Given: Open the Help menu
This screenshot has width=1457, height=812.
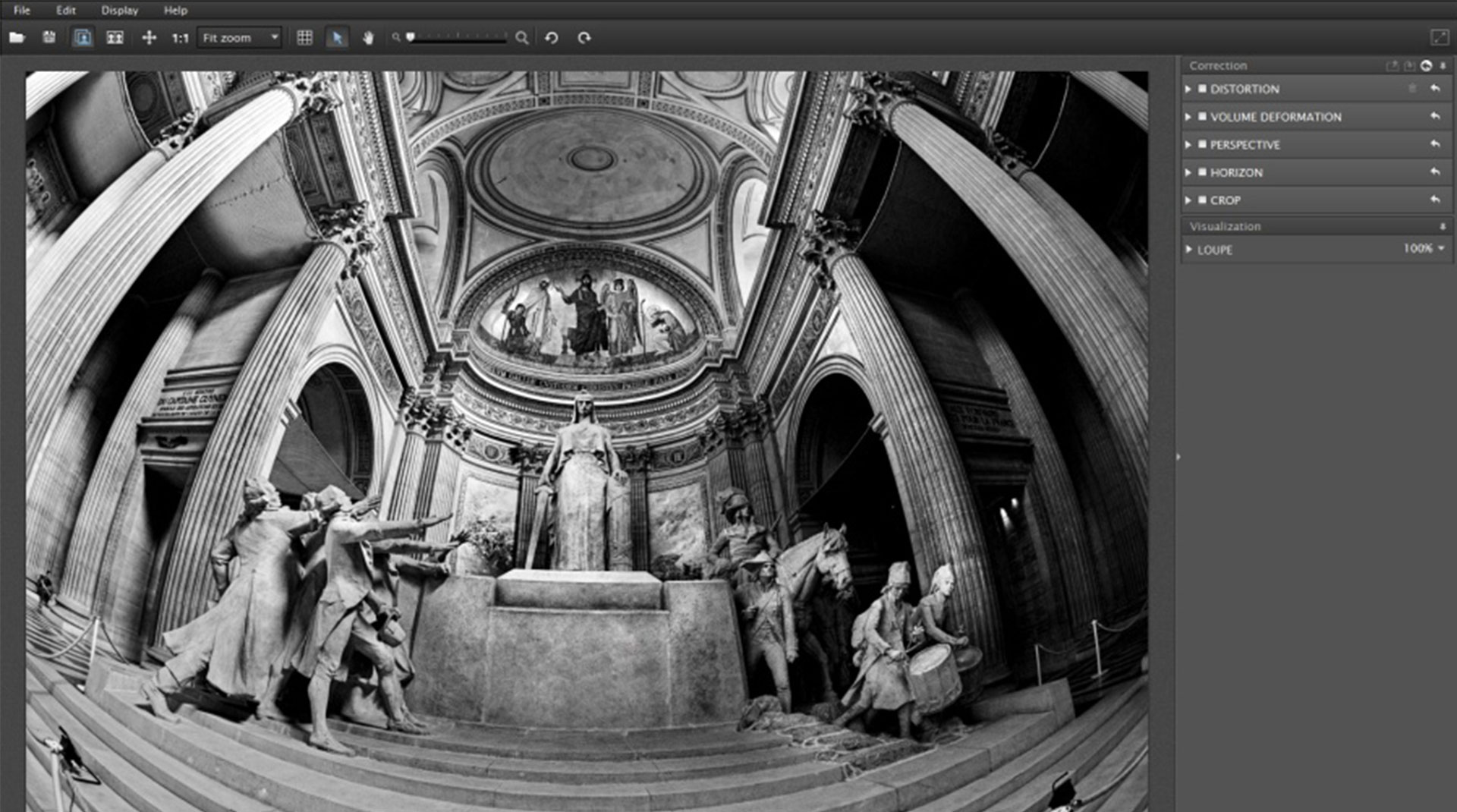Looking at the screenshot, I should 175,10.
